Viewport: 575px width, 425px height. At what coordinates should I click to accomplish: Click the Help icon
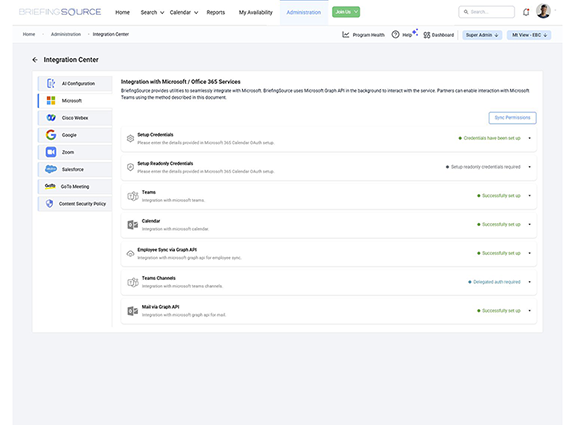(x=395, y=34)
